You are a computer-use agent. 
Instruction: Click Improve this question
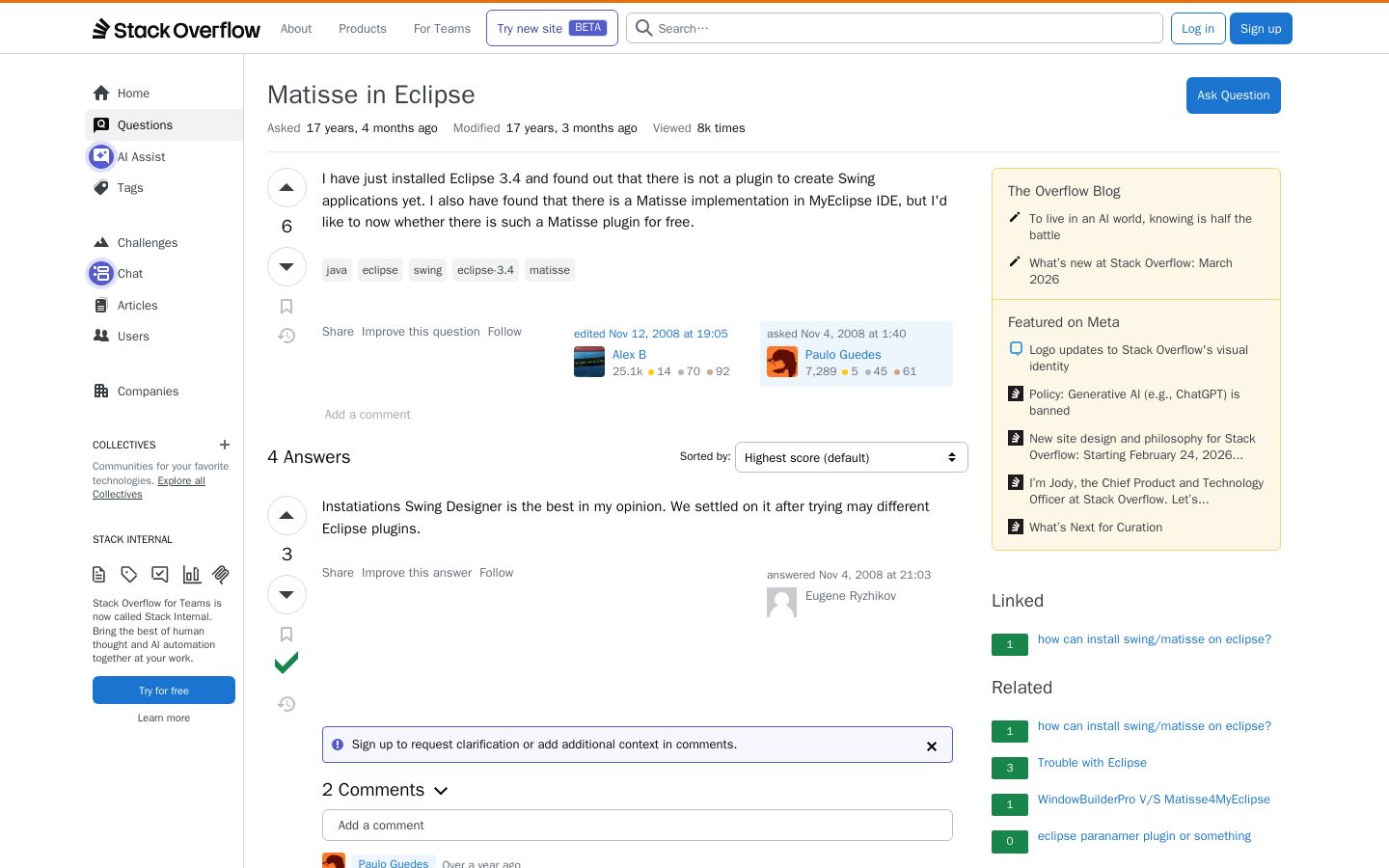(421, 332)
